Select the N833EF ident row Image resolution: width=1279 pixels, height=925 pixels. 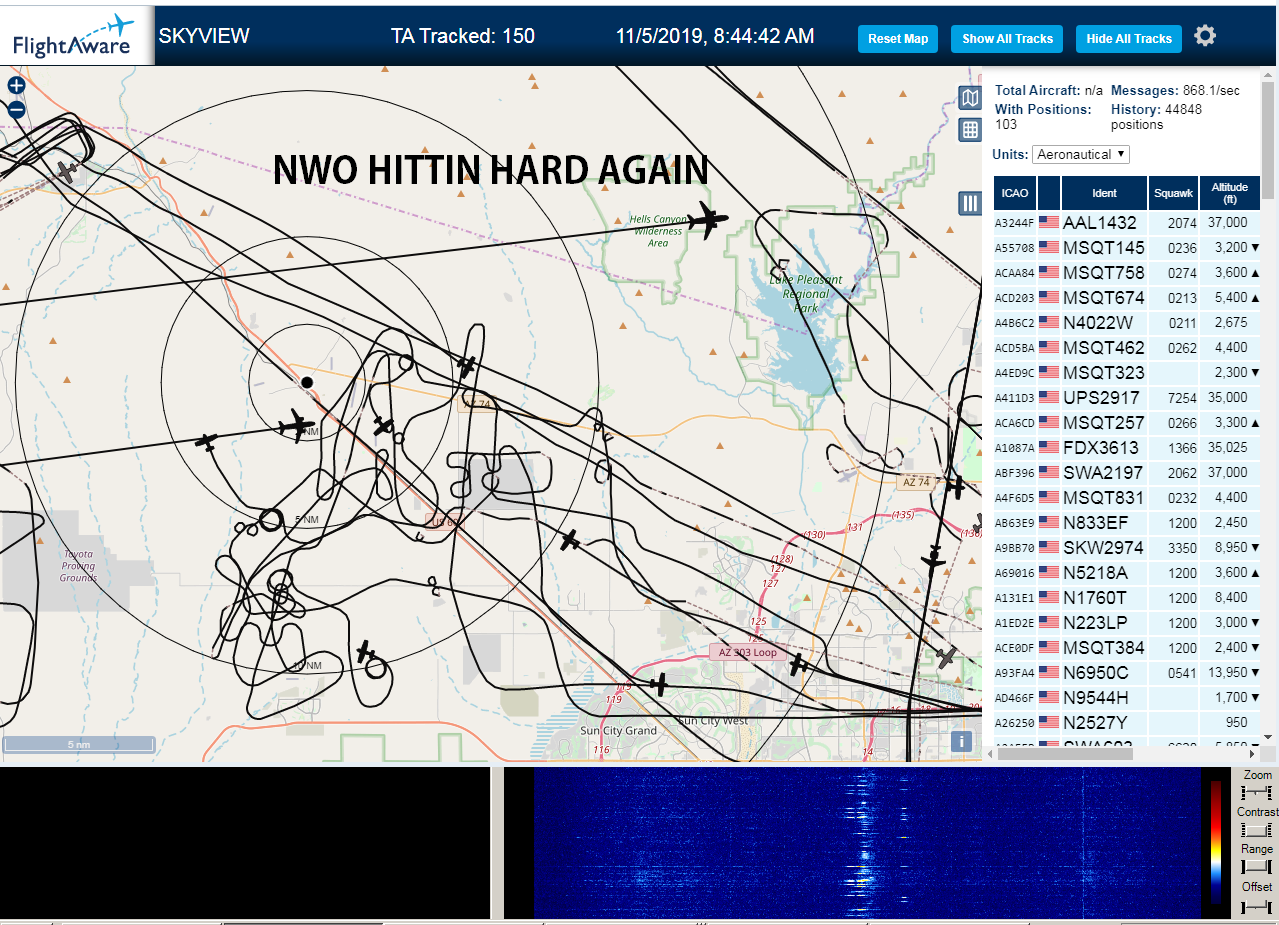tap(1127, 522)
